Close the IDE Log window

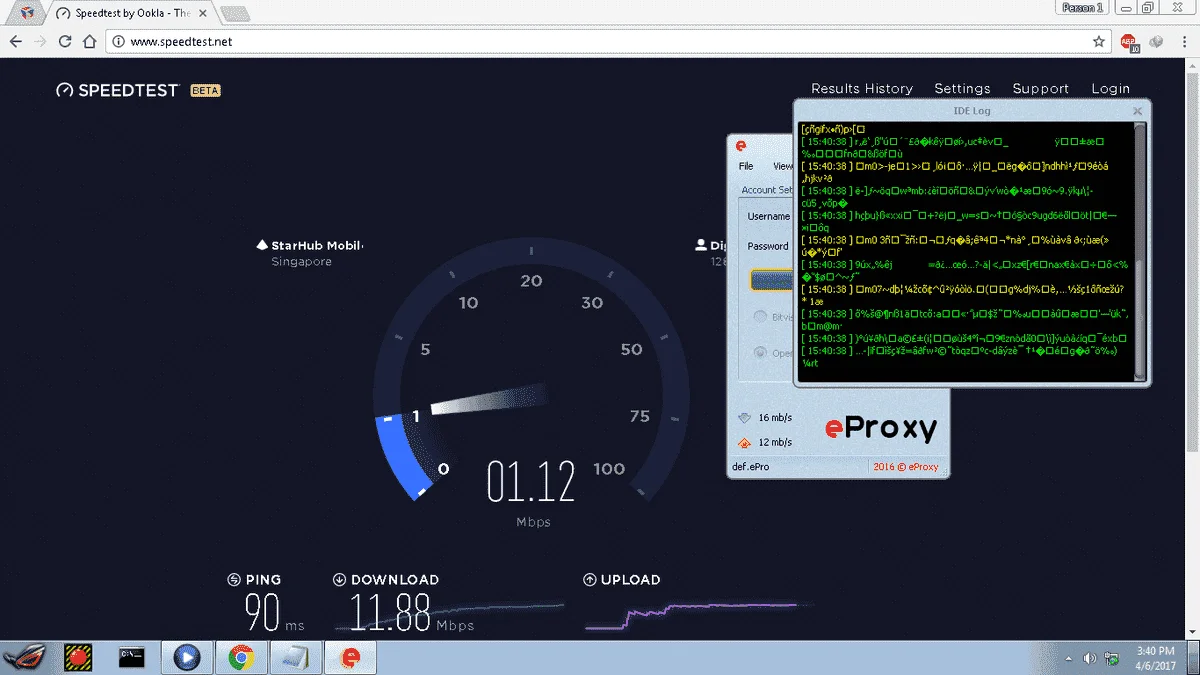click(1137, 111)
